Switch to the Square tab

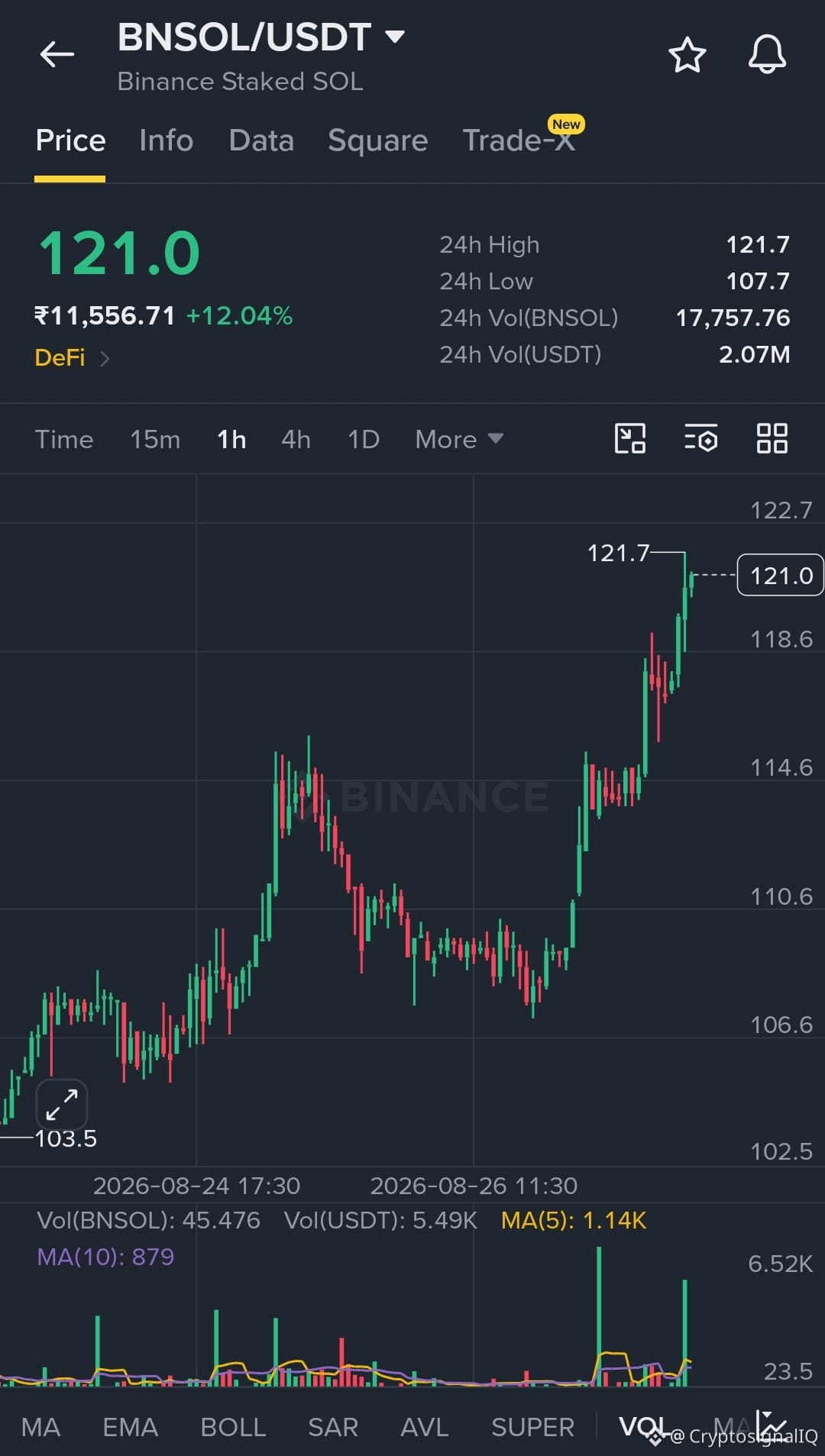click(377, 140)
